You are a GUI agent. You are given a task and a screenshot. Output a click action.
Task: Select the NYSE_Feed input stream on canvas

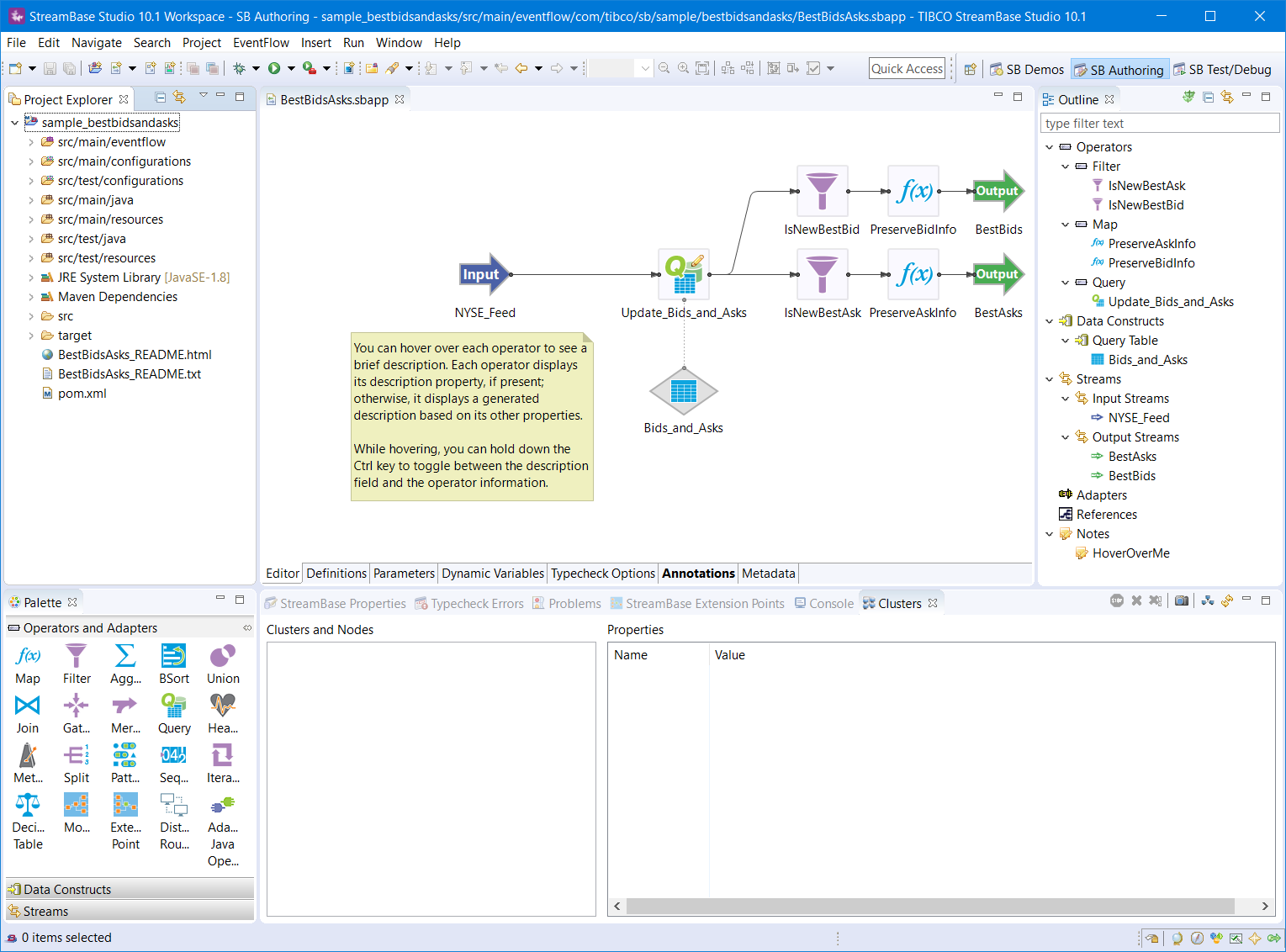click(485, 274)
